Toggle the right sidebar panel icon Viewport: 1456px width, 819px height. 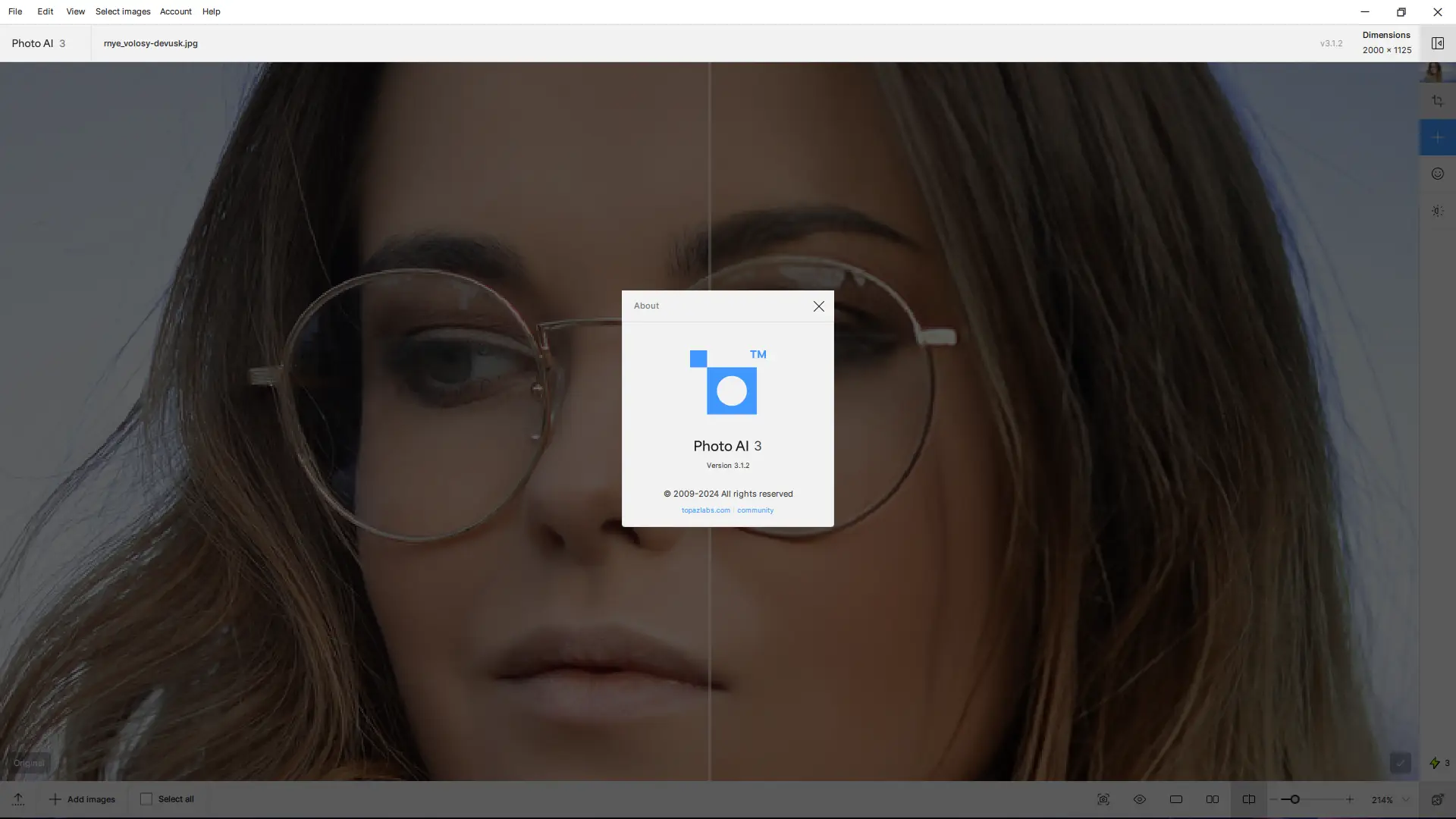click(x=1437, y=43)
